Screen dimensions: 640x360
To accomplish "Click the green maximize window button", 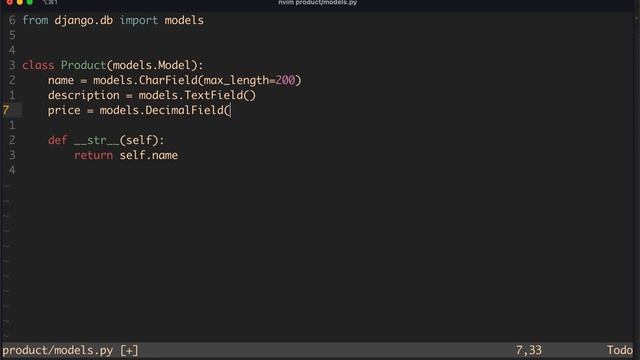I will (x=30, y=2).
